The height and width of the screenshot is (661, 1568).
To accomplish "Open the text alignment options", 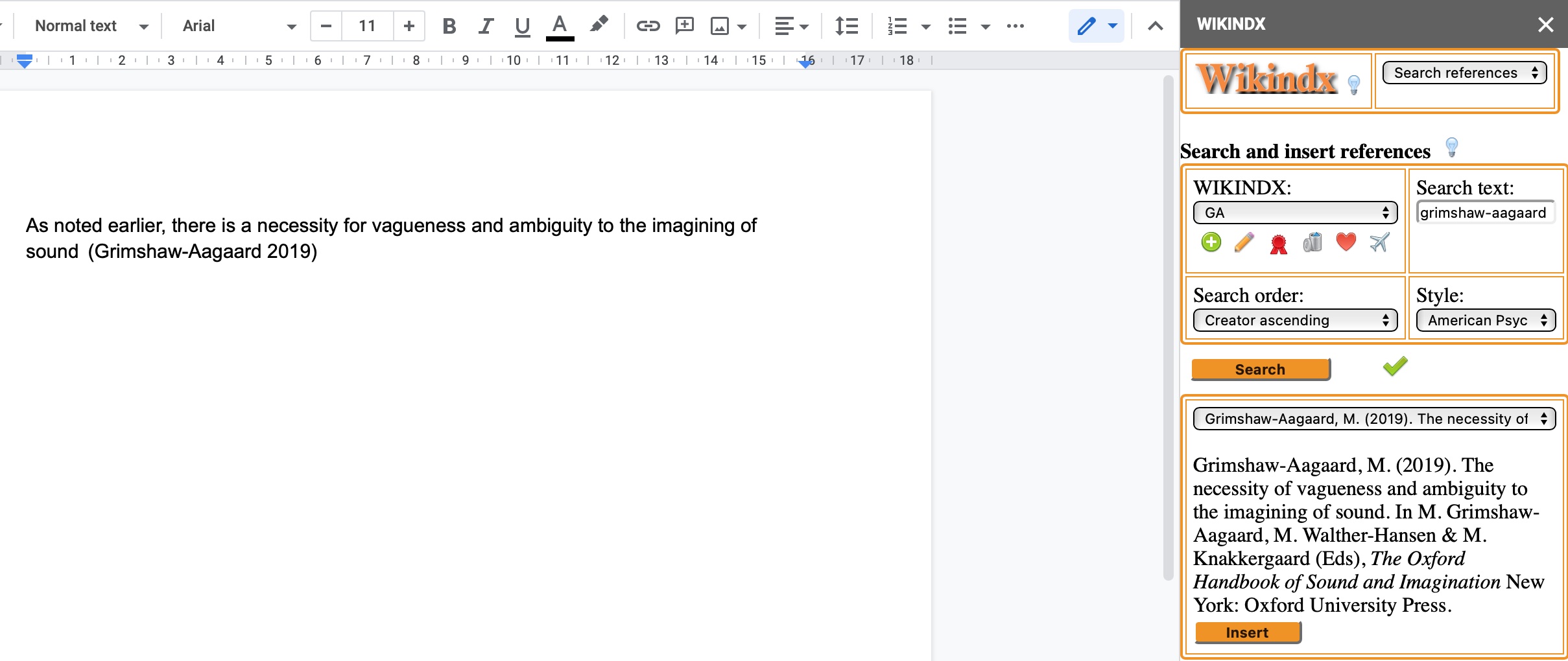I will coord(792,26).
